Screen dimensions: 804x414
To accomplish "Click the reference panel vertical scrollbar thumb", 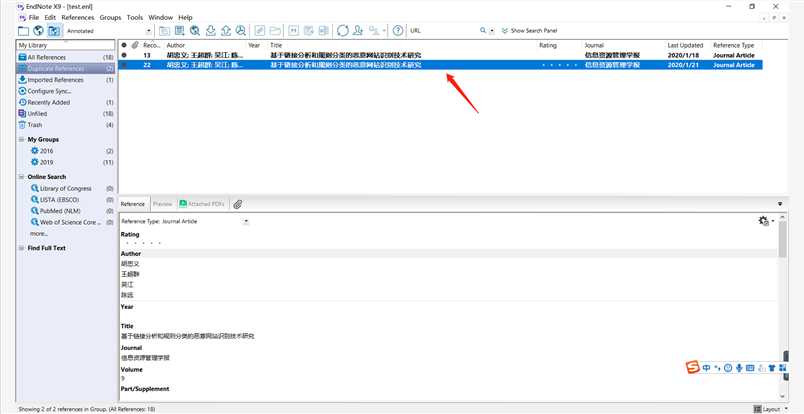I will 782,239.
